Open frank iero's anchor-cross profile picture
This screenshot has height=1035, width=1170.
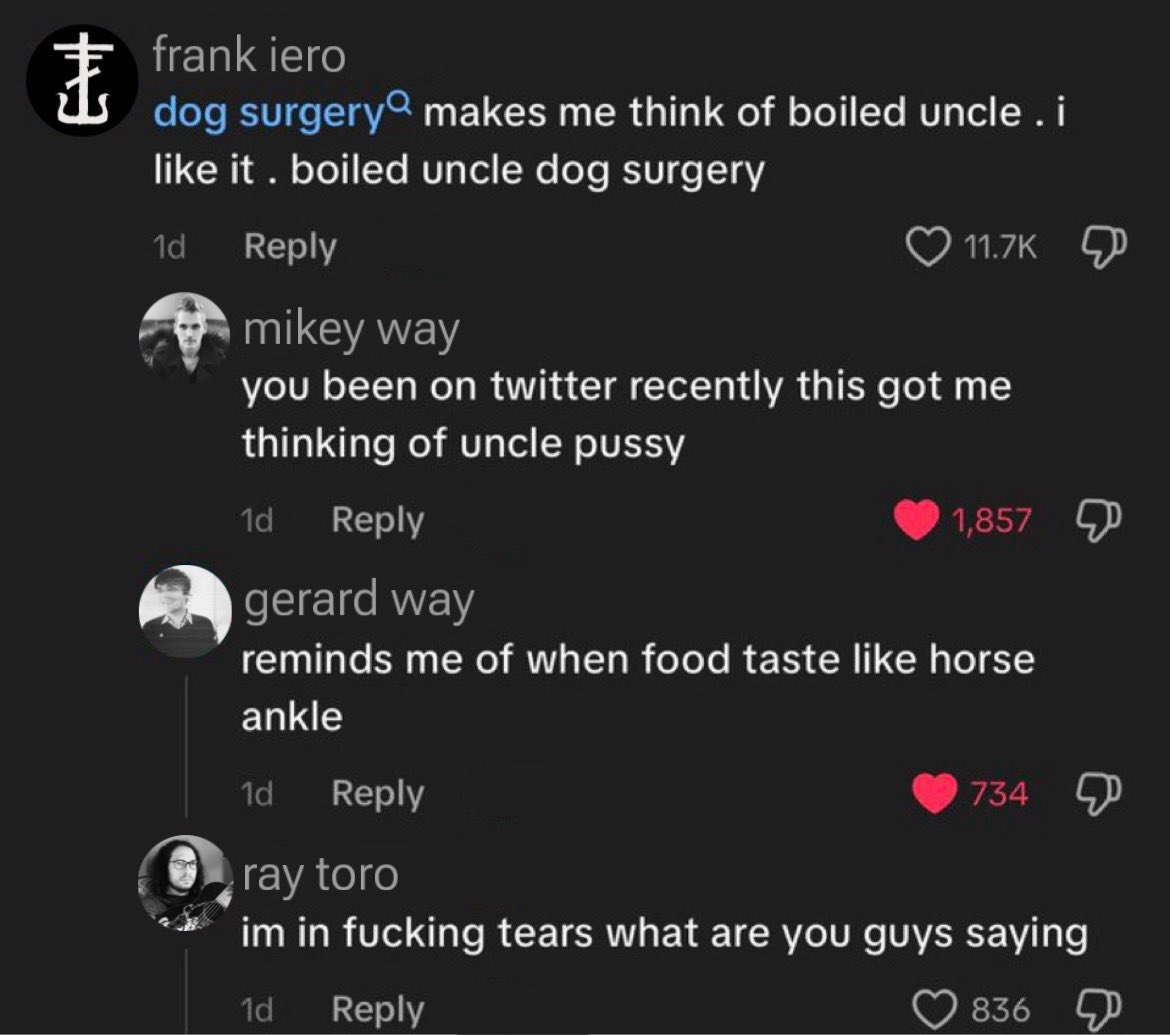click(x=82, y=80)
